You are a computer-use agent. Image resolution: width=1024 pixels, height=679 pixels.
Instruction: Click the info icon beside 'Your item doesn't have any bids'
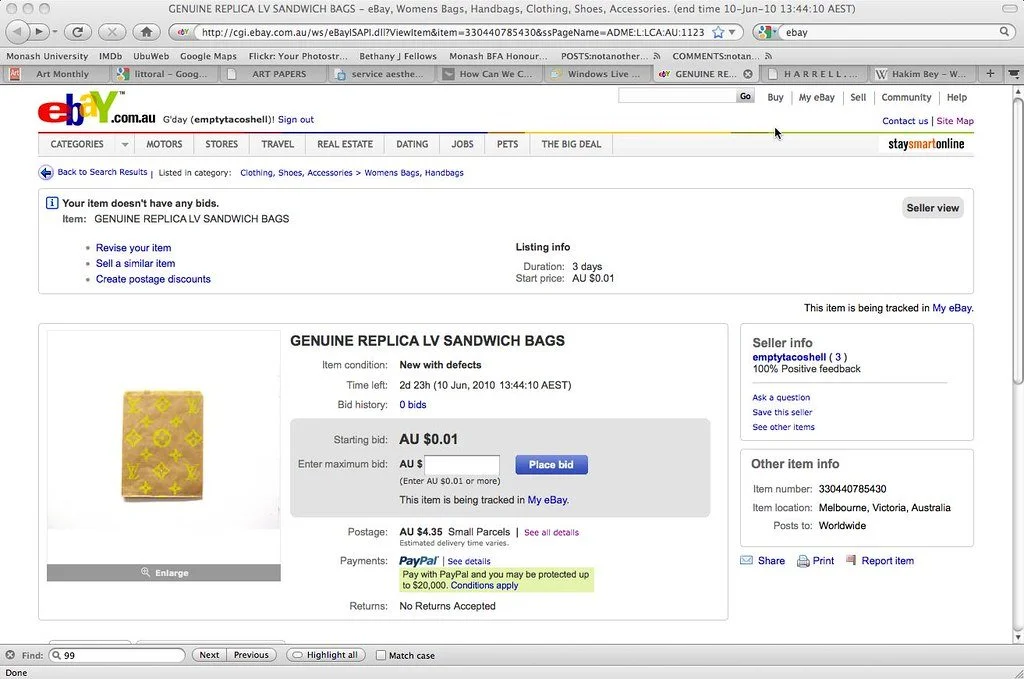[52, 203]
